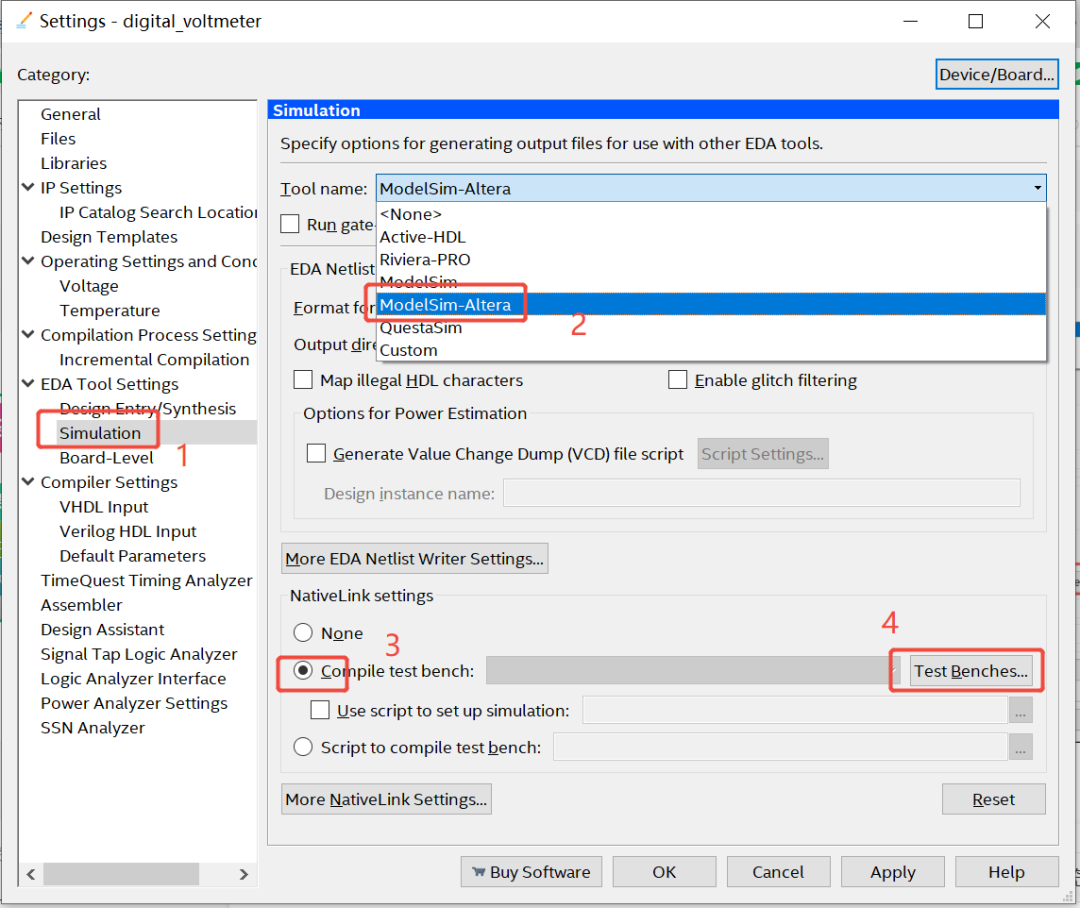Screen dimensions: 1080x908
Task: Select Verilog HDL Input category
Action: click(128, 531)
